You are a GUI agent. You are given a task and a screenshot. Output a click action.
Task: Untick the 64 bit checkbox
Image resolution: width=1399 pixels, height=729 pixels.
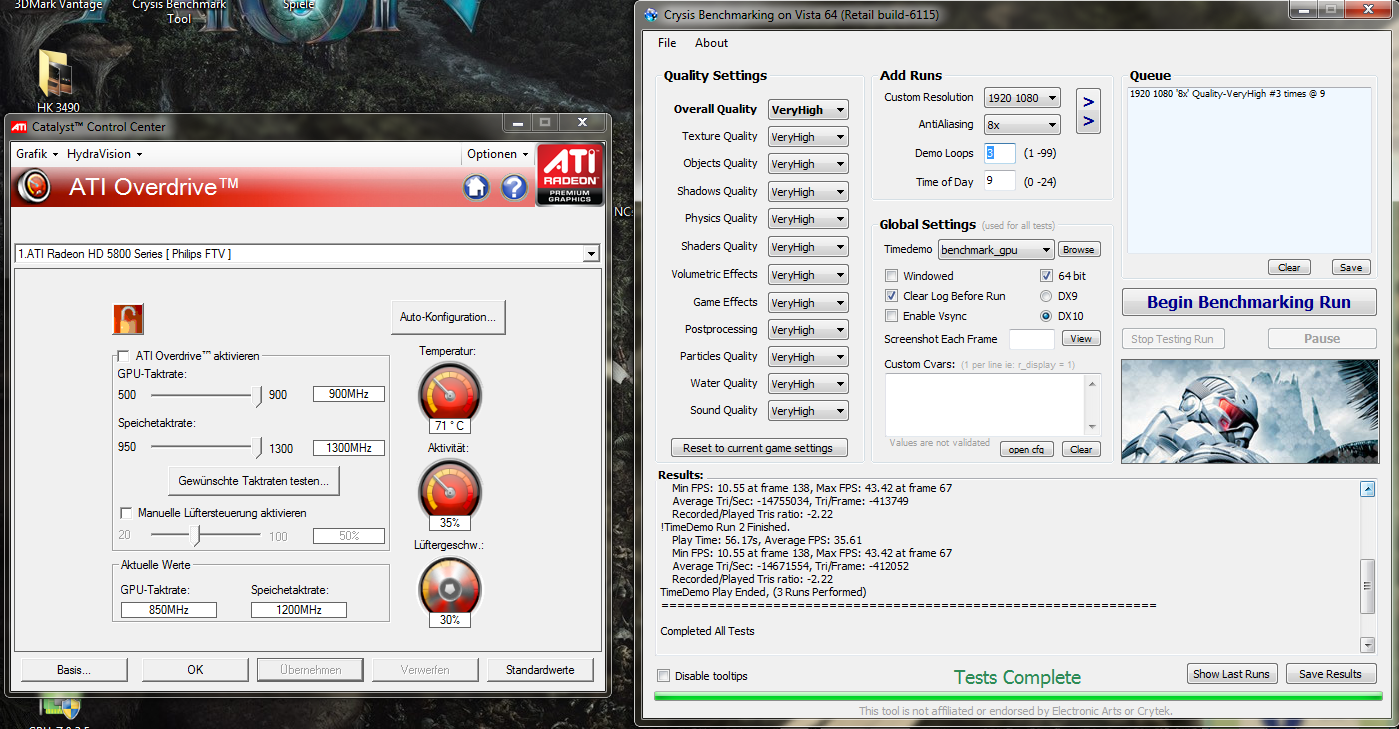pyautogui.click(x=1046, y=276)
